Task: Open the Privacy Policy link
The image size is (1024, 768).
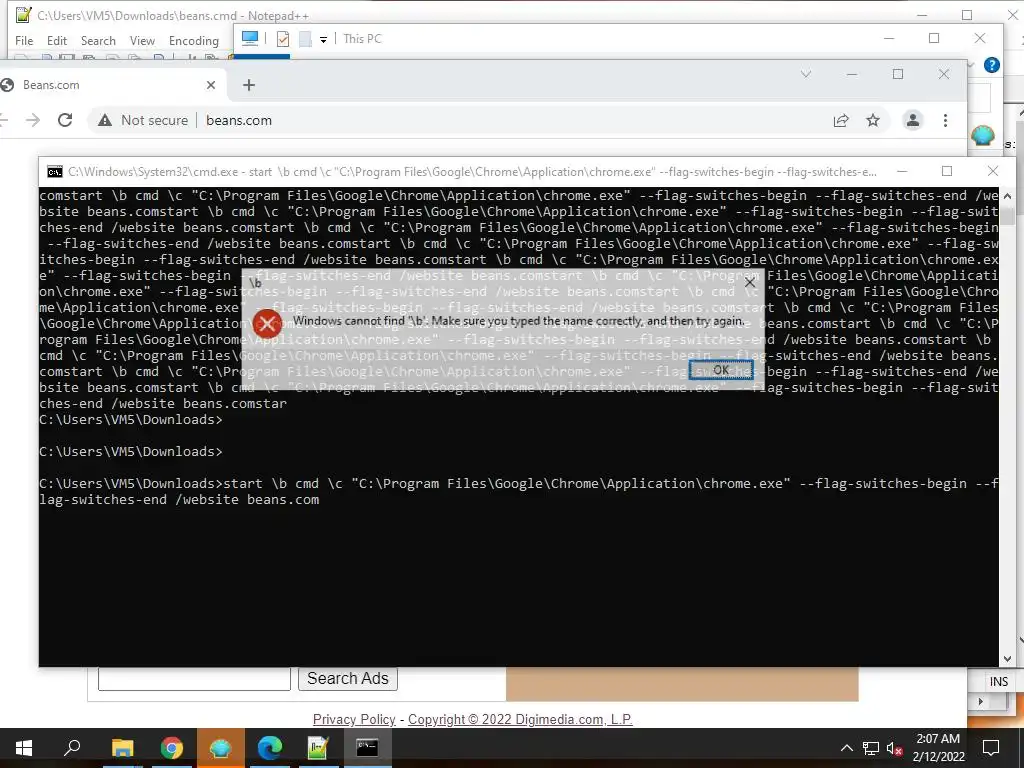Action: point(354,719)
